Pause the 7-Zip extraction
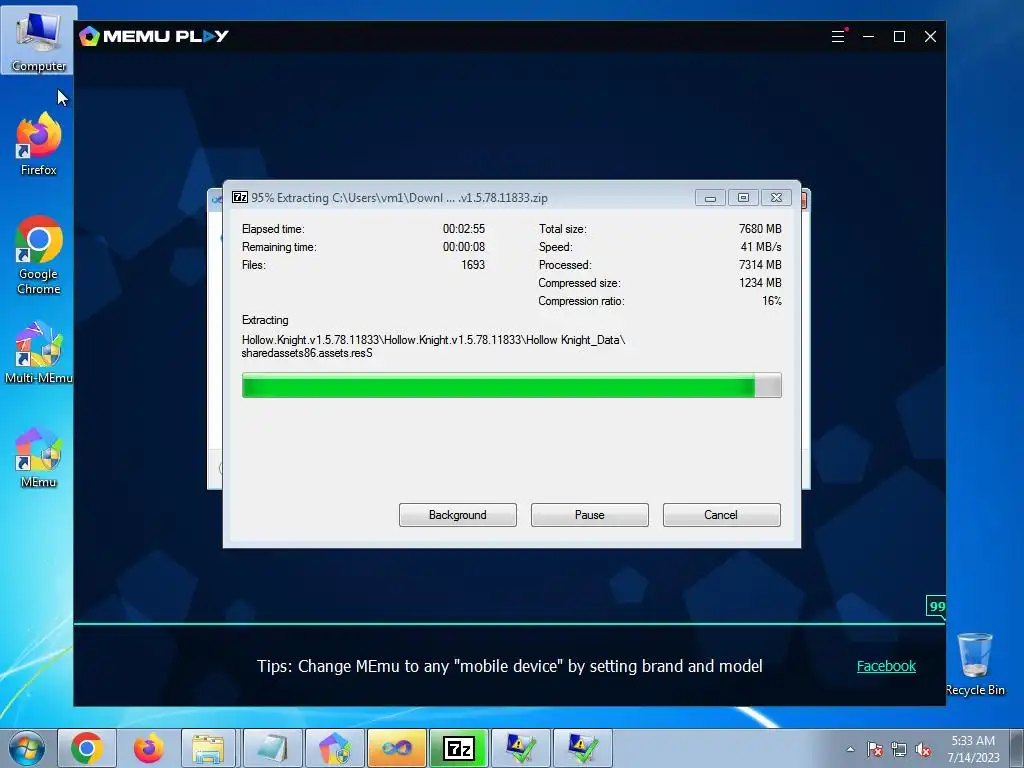 point(590,515)
